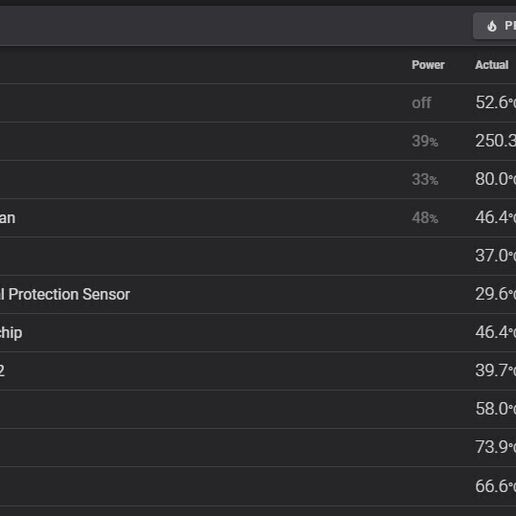Image resolution: width=516 pixels, height=516 pixels.
Task: Click the 58.0° temperature reading
Action: pyautogui.click(x=495, y=409)
